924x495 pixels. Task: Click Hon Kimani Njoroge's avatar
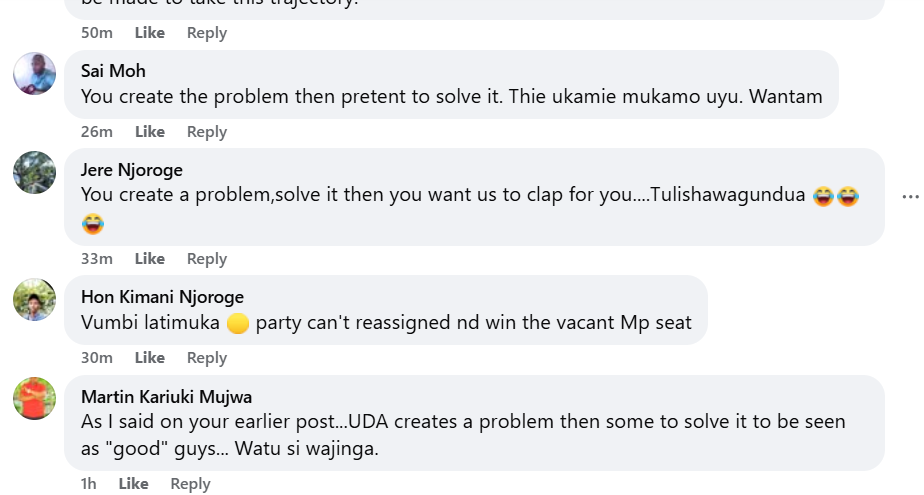point(34,299)
